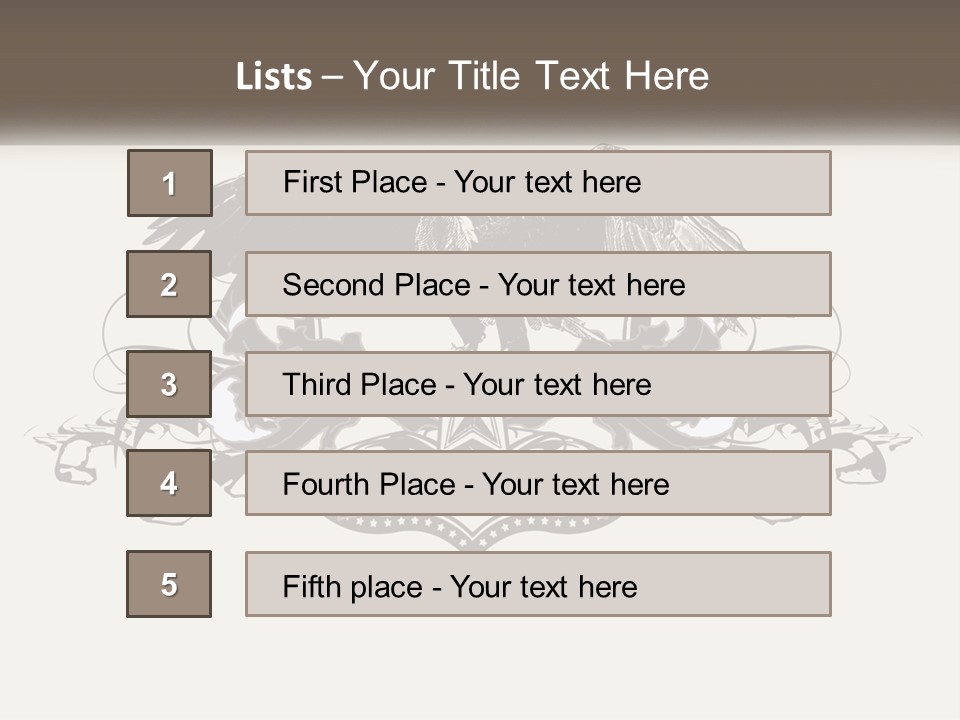Select the number 5 box
The width and height of the screenshot is (960, 720).
point(169,584)
